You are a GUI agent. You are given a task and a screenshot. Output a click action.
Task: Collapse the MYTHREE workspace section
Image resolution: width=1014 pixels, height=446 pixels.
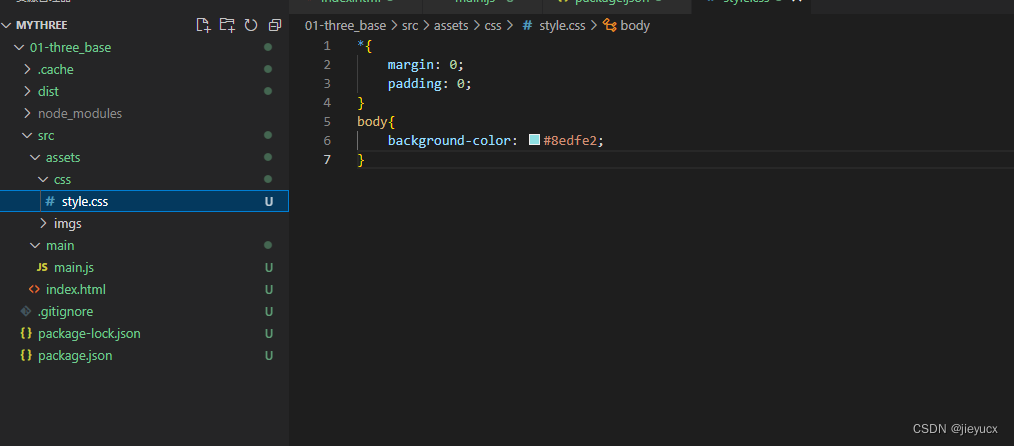coord(6,25)
